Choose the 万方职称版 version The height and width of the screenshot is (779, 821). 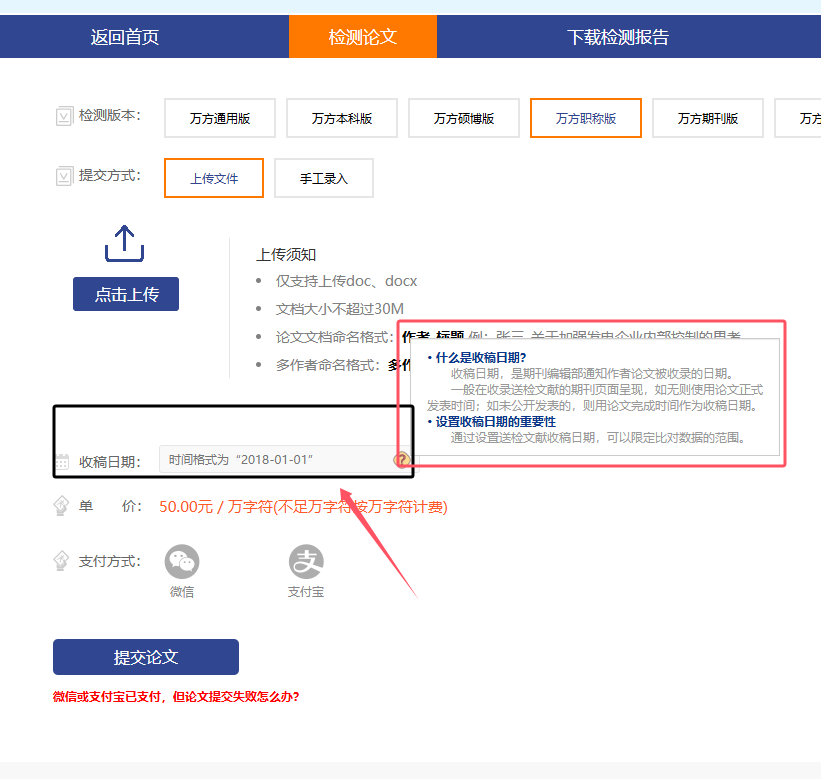coord(586,118)
